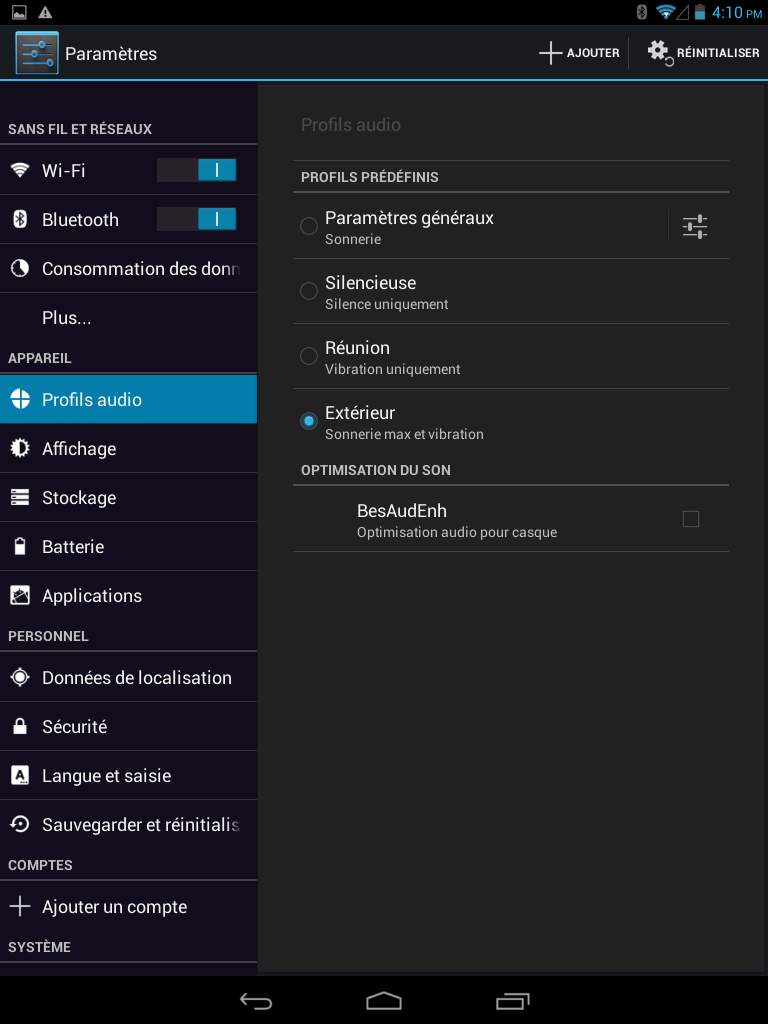Open sliders icon for Paramètres généraux profile
Image resolution: width=768 pixels, height=1024 pixels.
(695, 227)
